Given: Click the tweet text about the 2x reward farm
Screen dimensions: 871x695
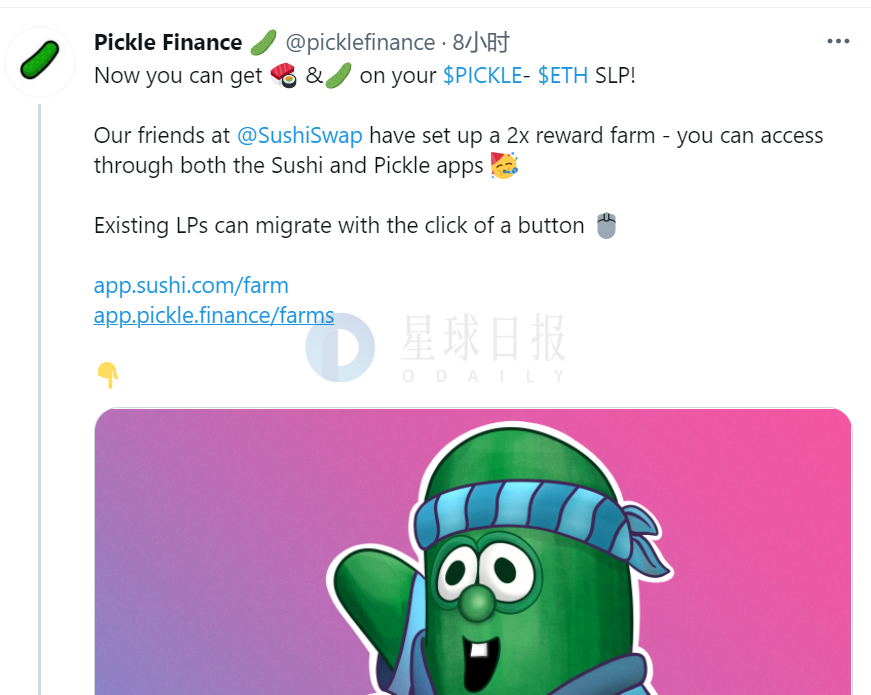Looking at the screenshot, I should click(458, 151).
